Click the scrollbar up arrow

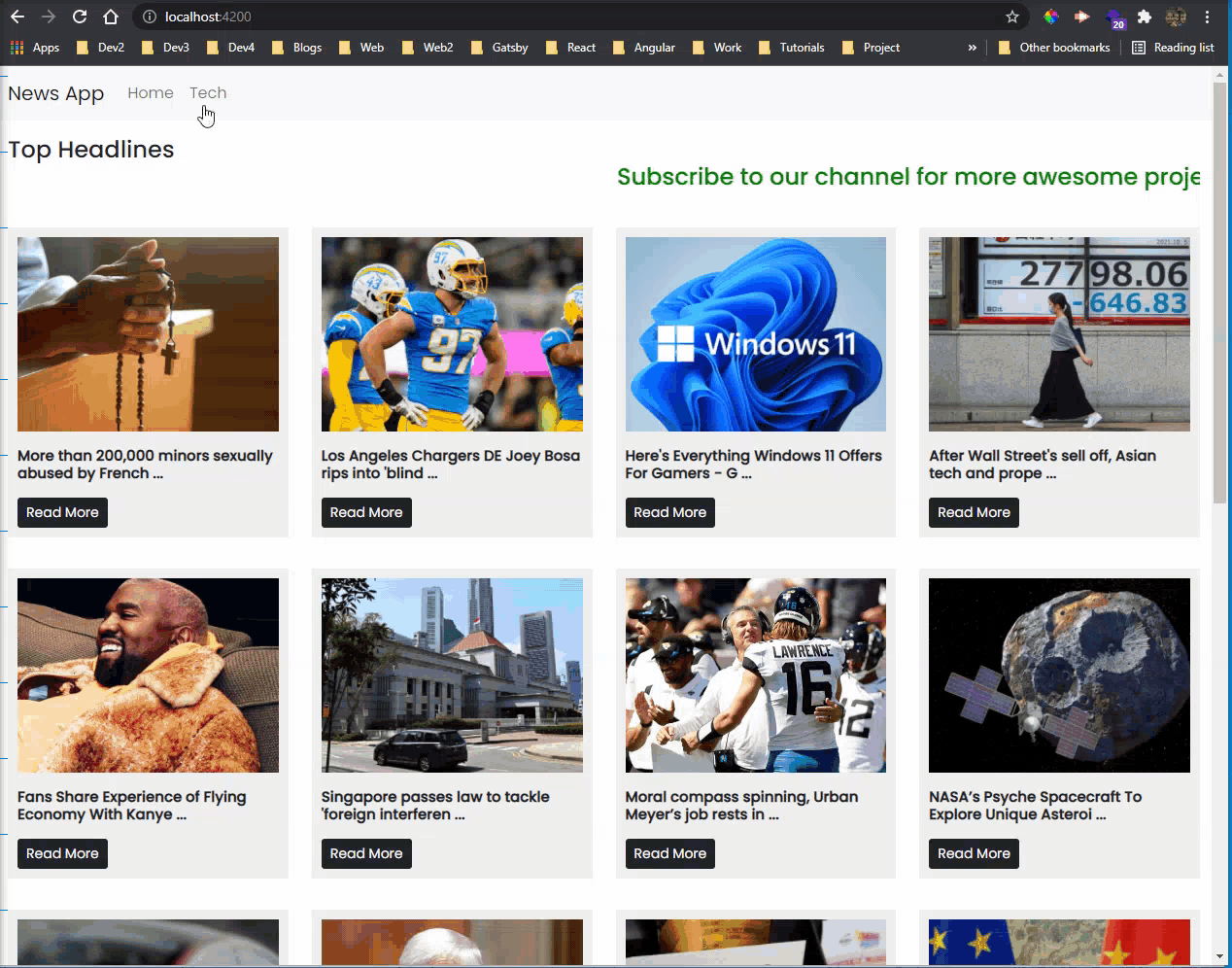point(1220,75)
